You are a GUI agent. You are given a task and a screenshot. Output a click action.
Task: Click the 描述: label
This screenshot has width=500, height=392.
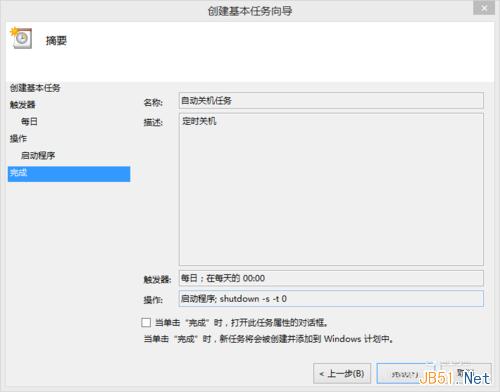pos(153,122)
